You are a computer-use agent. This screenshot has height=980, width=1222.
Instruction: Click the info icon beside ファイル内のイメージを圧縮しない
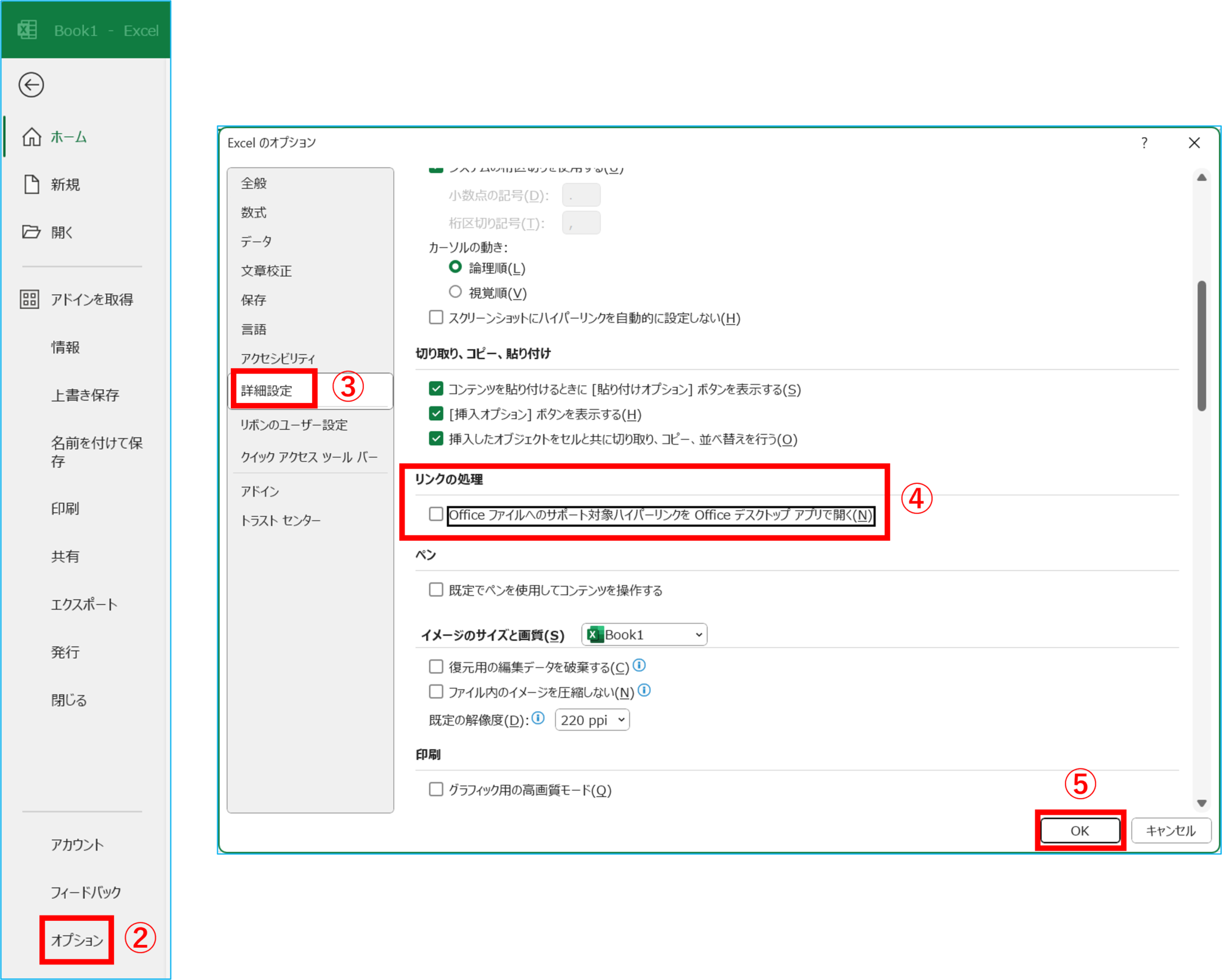[644, 691]
